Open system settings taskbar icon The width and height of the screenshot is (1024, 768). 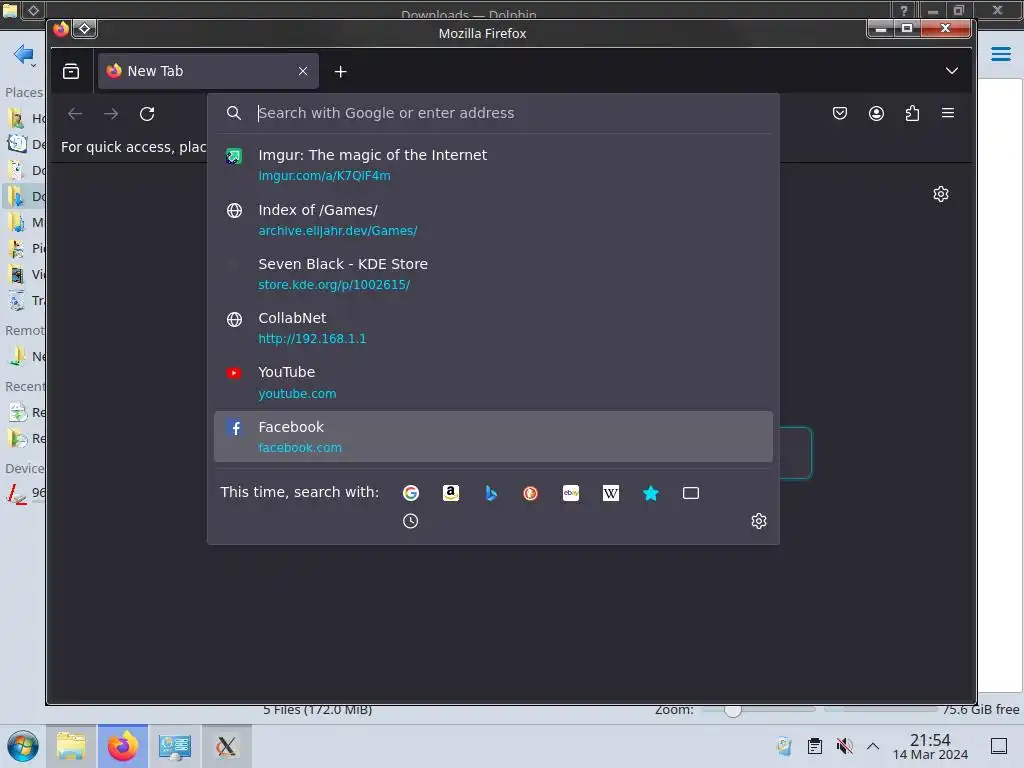tap(175, 746)
